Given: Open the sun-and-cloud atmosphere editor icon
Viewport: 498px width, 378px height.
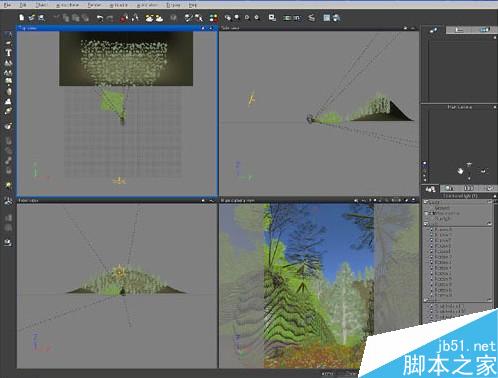Looking at the screenshot, I should click(x=150, y=18).
